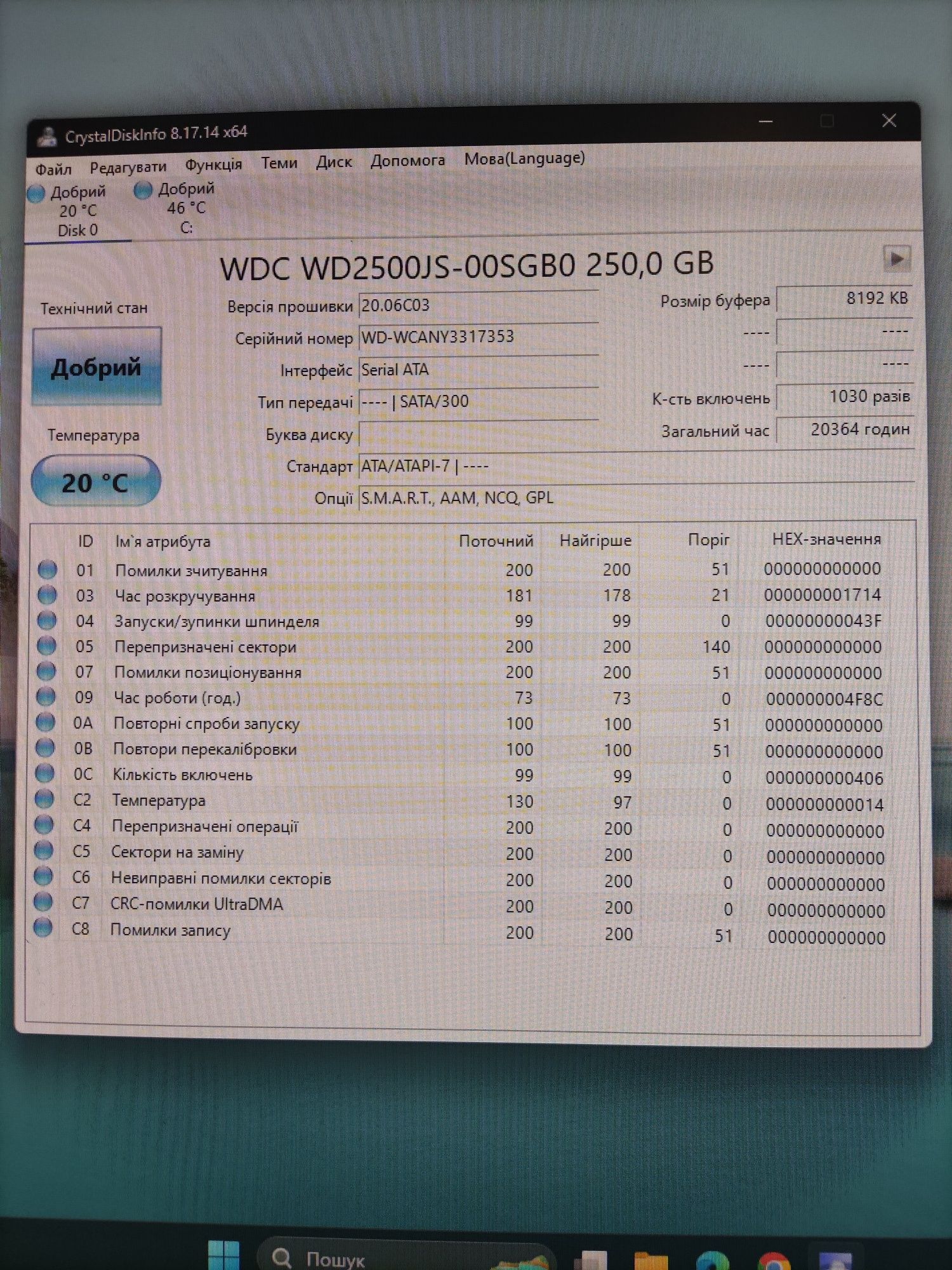Click status circle for 0B Повтори перекалібровки
Image resolution: width=952 pixels, height=1270 pixels.
[45, 747]
